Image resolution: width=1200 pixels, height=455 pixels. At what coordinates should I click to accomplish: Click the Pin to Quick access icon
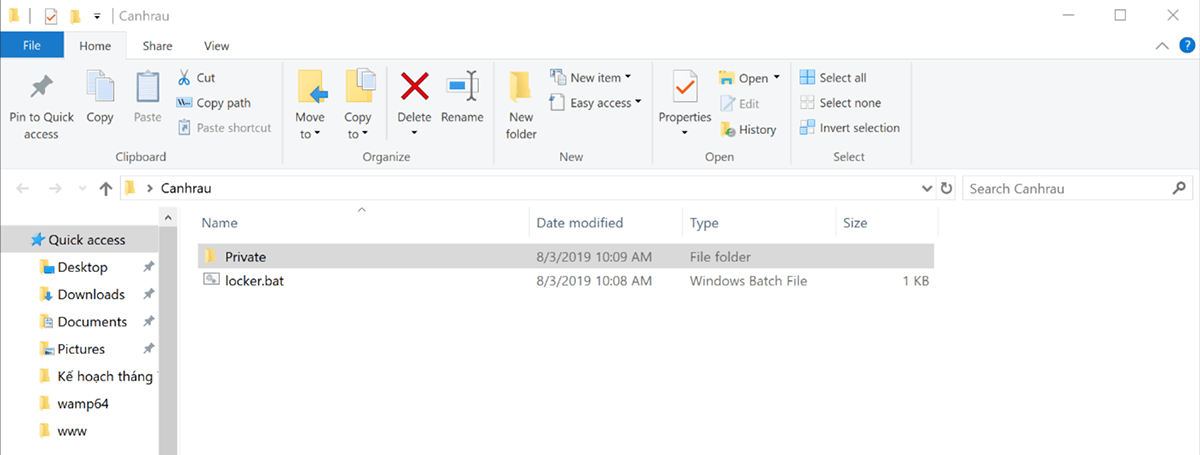[x=41, y=88]
